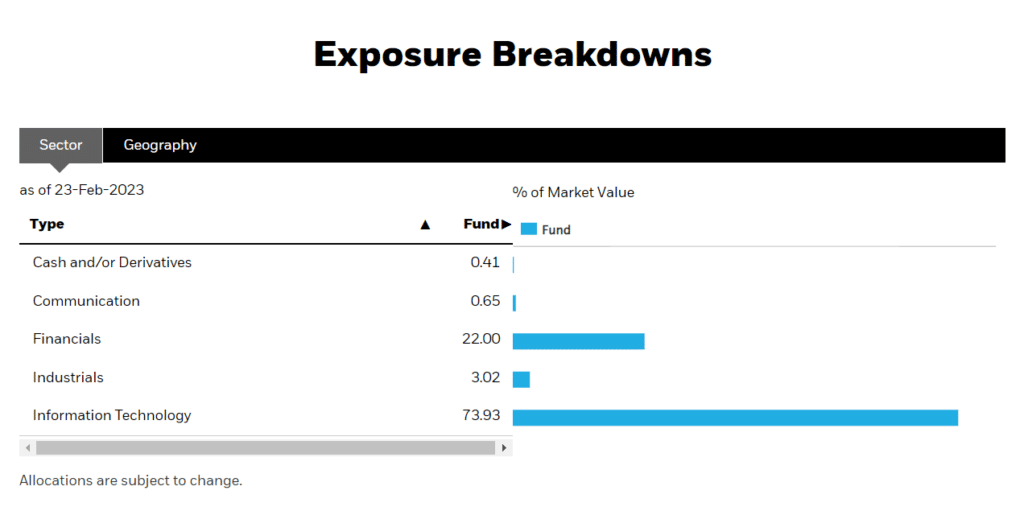Screen dimensions: 1024x511
Task: Click the Type column header
Action: [x=47, y=224]
